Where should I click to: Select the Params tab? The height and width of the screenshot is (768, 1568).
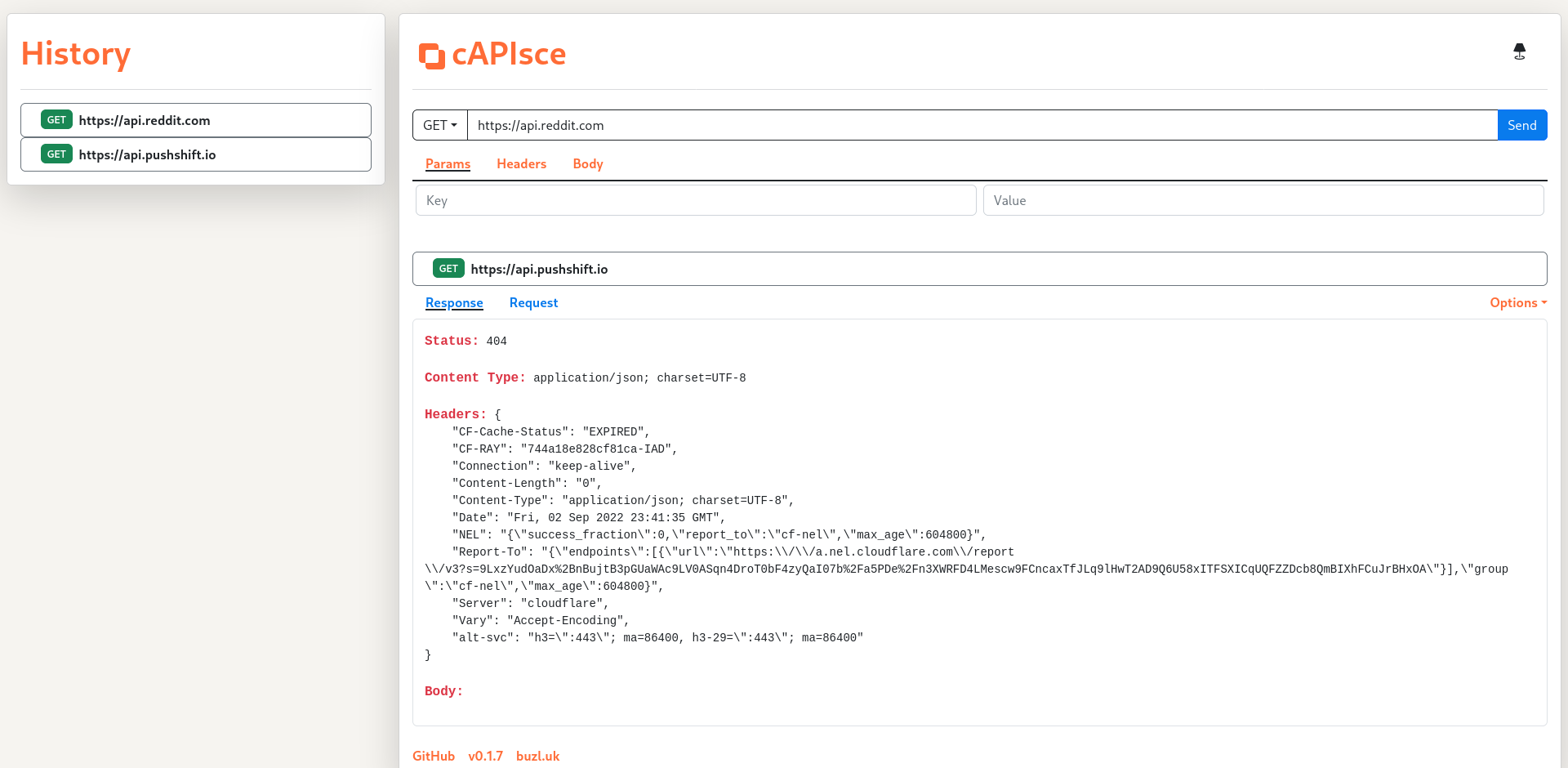pos(448,163)
